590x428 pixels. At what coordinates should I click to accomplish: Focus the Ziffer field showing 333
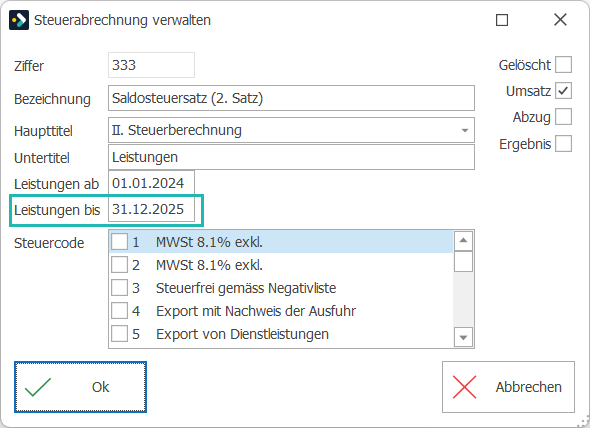click(x=151, y=65)
